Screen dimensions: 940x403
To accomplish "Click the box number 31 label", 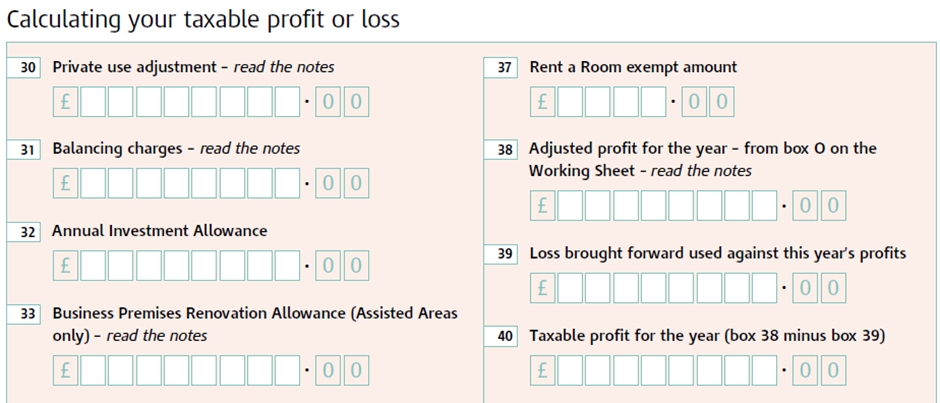I will click(x=29, y=150).
